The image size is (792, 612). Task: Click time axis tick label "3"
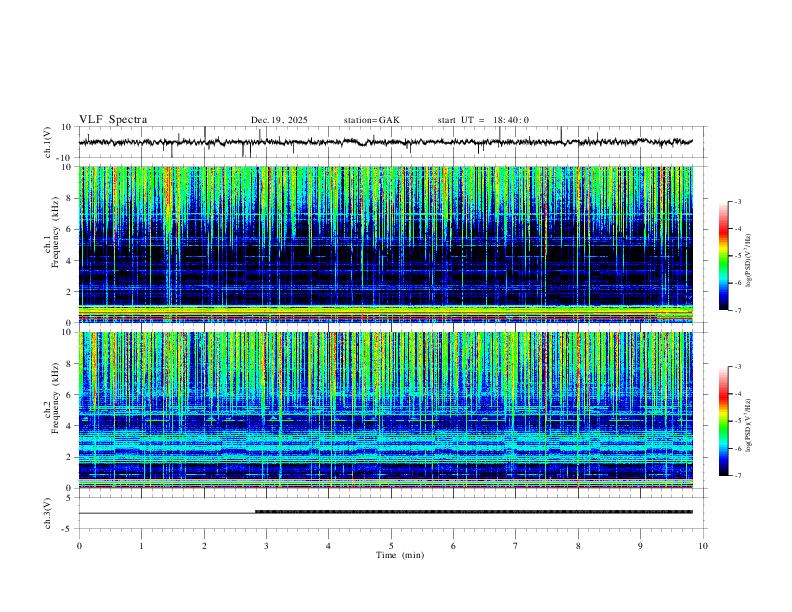[x=266, y=546]
